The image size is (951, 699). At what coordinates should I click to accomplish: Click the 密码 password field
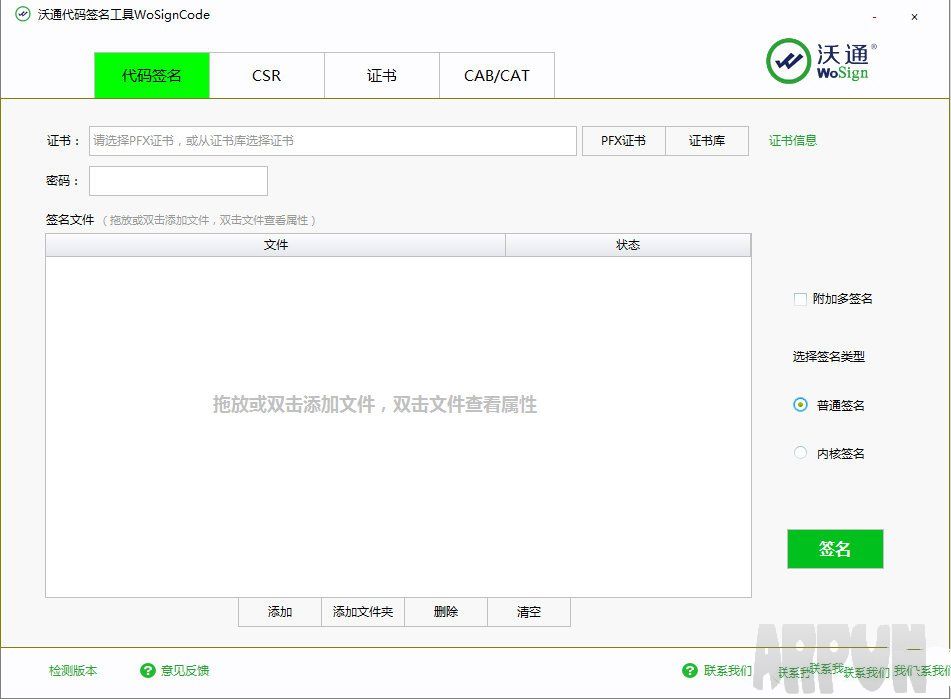178,181
